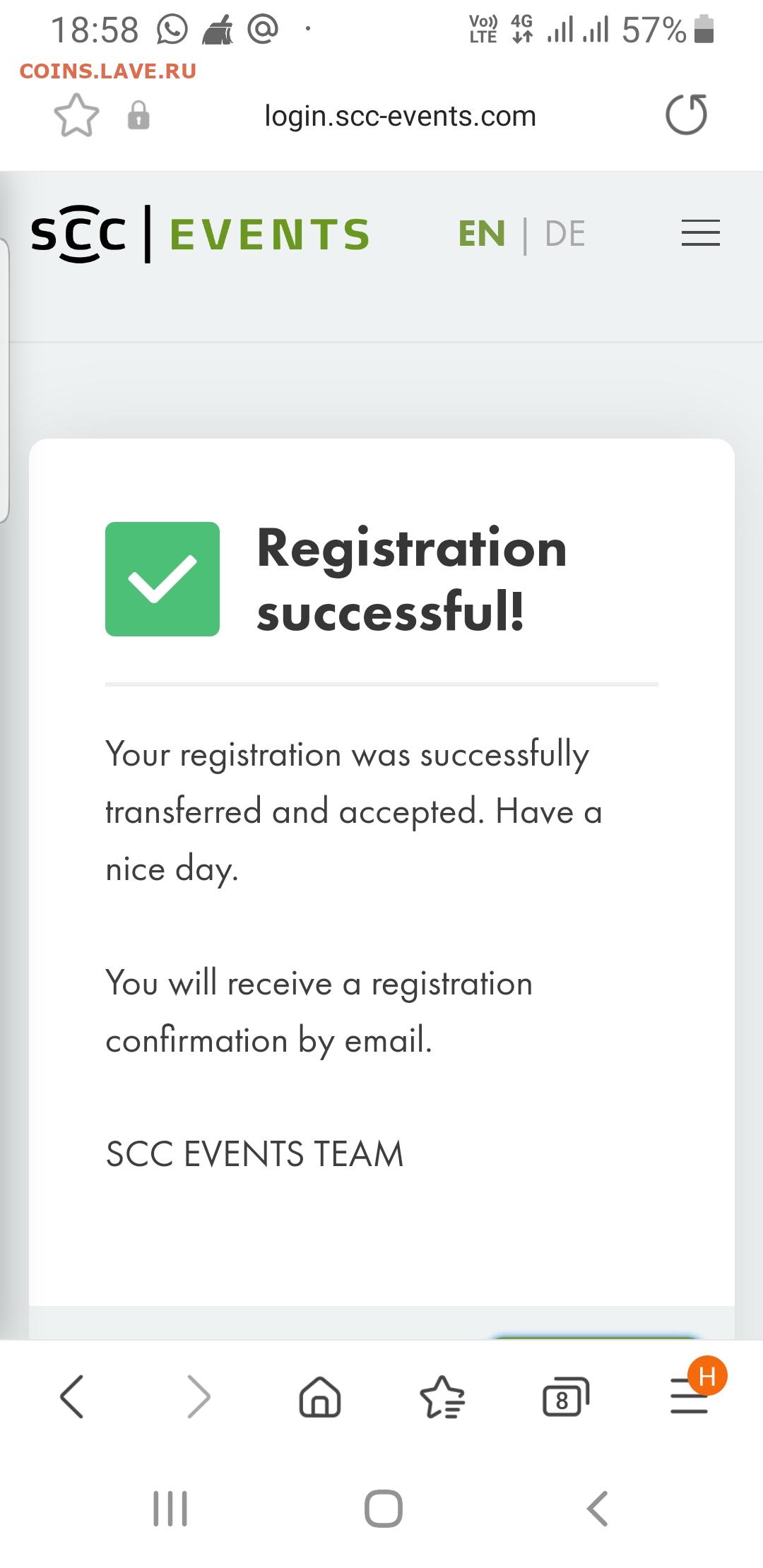Tap the Android system back button

[x=597, y=1509]
